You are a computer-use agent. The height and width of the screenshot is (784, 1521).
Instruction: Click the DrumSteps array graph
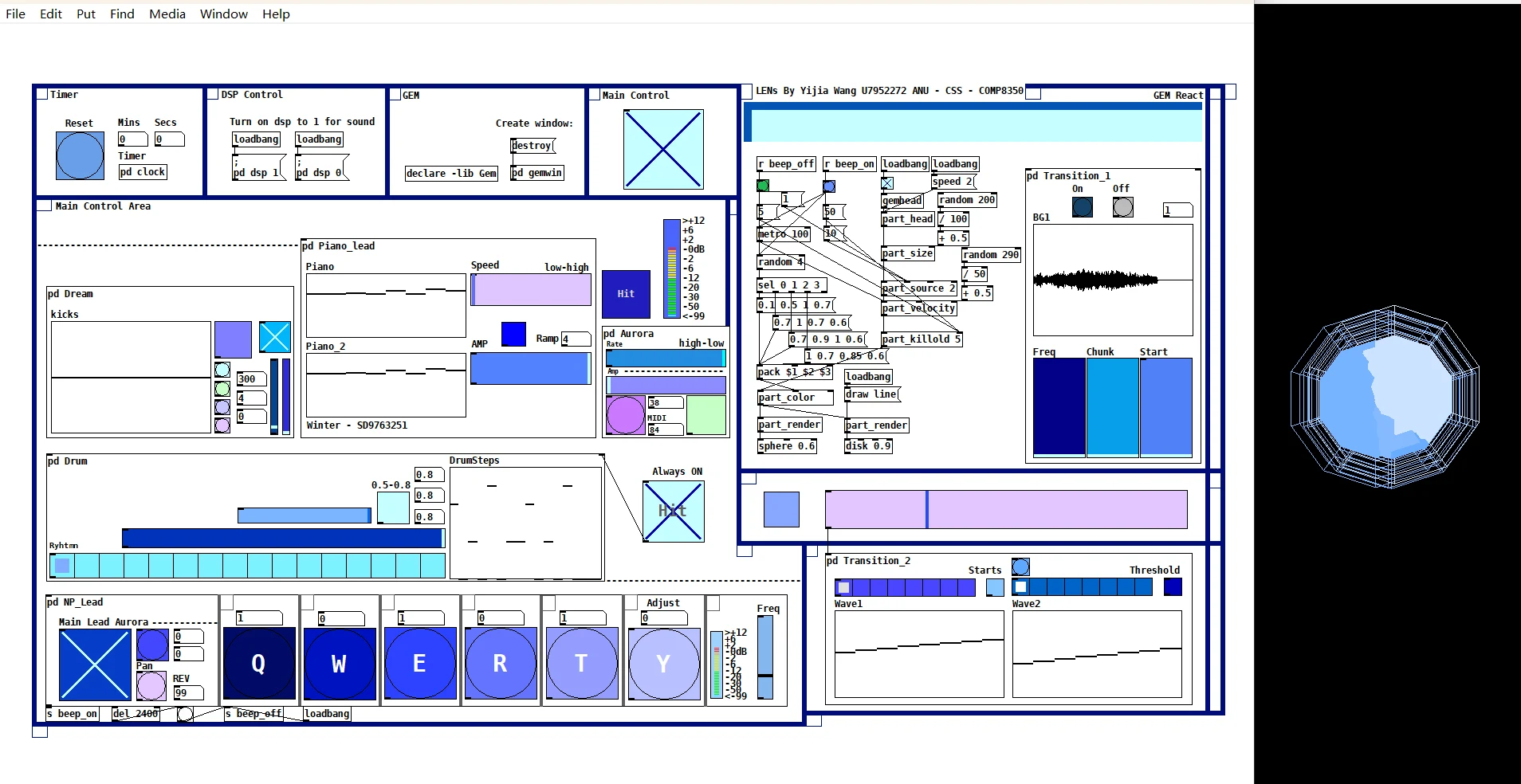(526, 523)
